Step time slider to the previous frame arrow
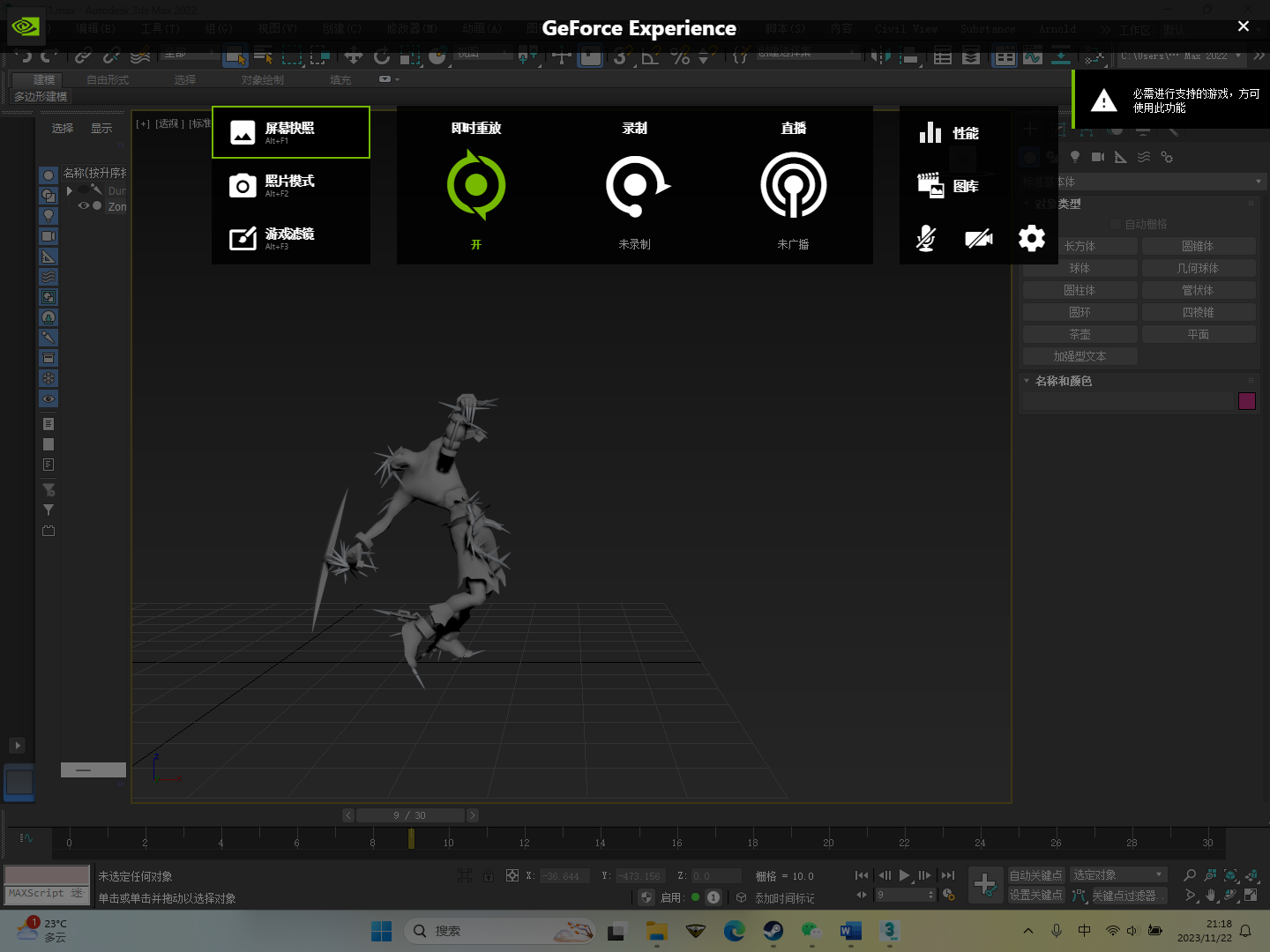The width and height of the screenshot is (1270, 952). 348,815
